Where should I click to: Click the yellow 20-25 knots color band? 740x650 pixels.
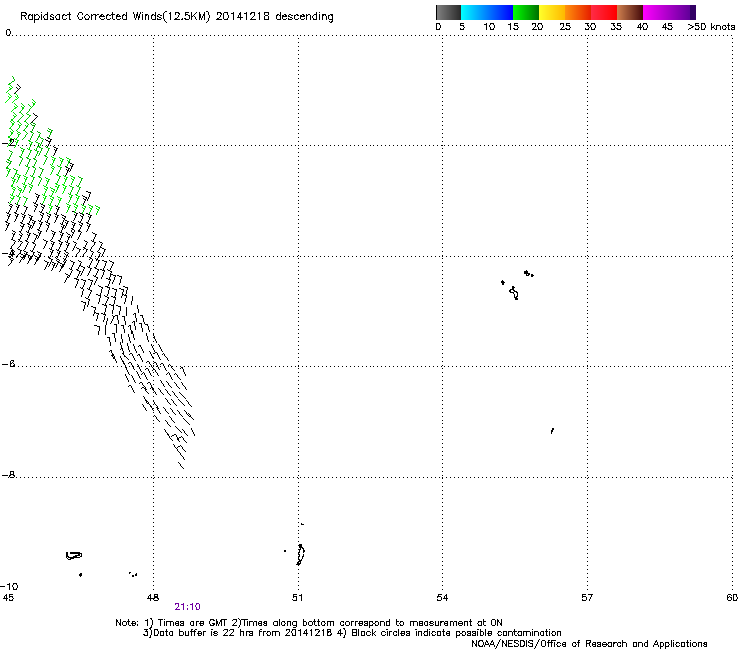(552, 12)
